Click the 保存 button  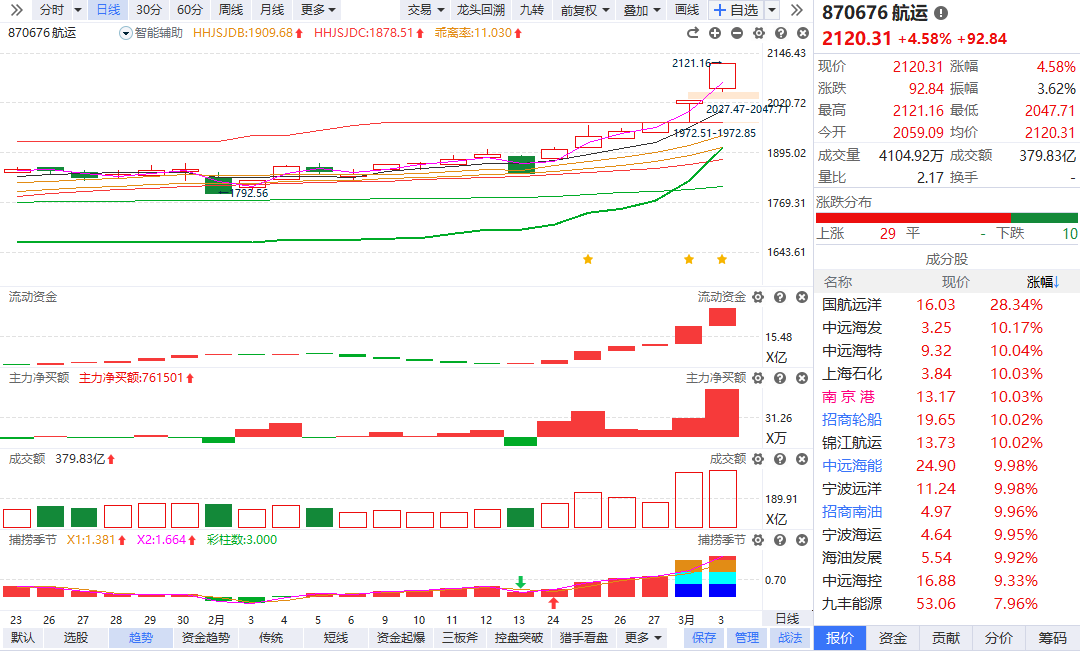pos(705,638)
